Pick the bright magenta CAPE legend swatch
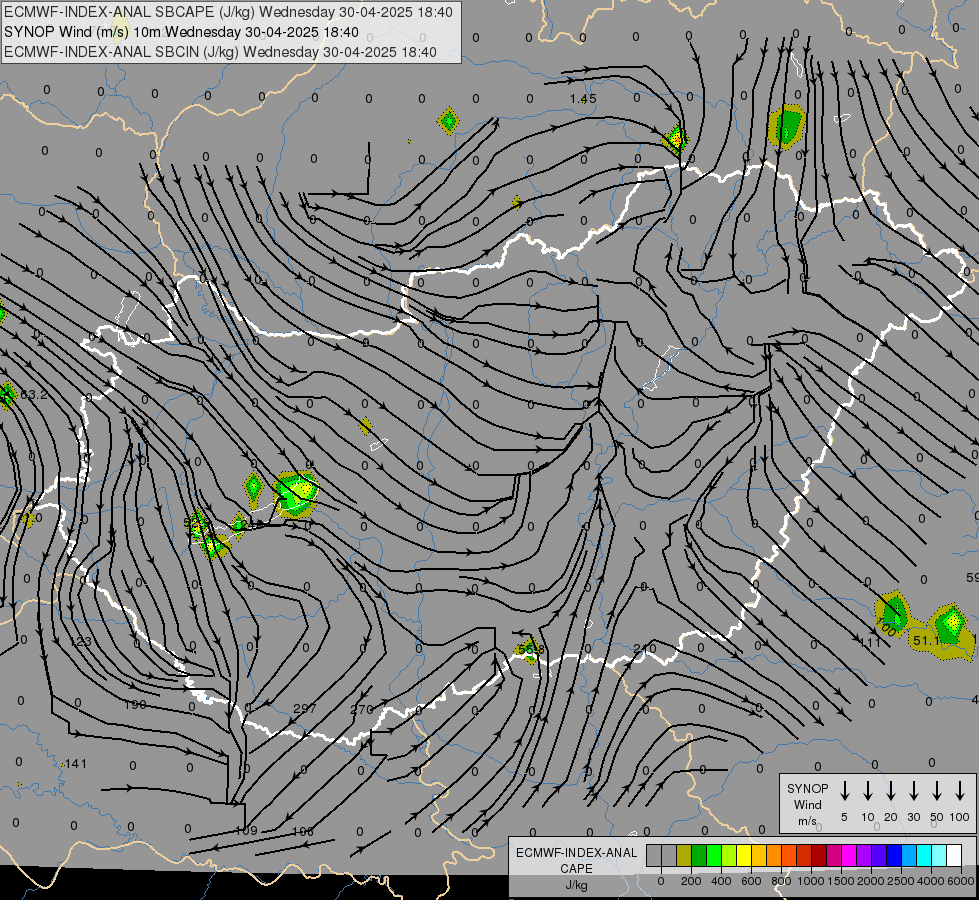 point(850,855)
